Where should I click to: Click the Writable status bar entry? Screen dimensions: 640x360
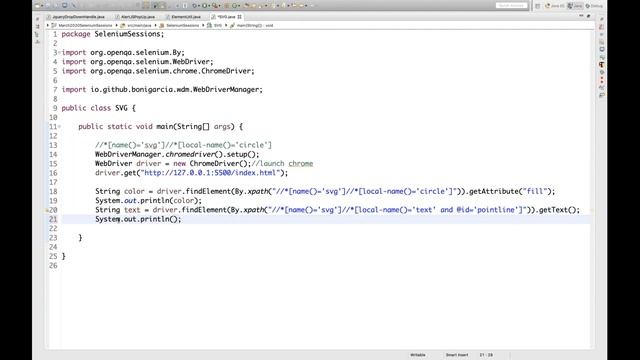418,355
